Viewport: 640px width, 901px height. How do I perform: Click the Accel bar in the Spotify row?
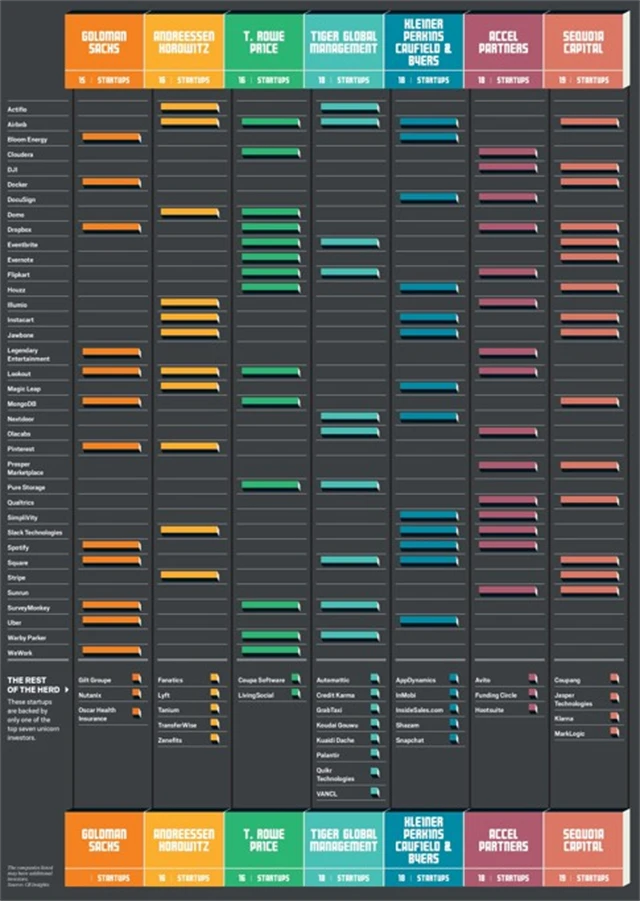507,545
